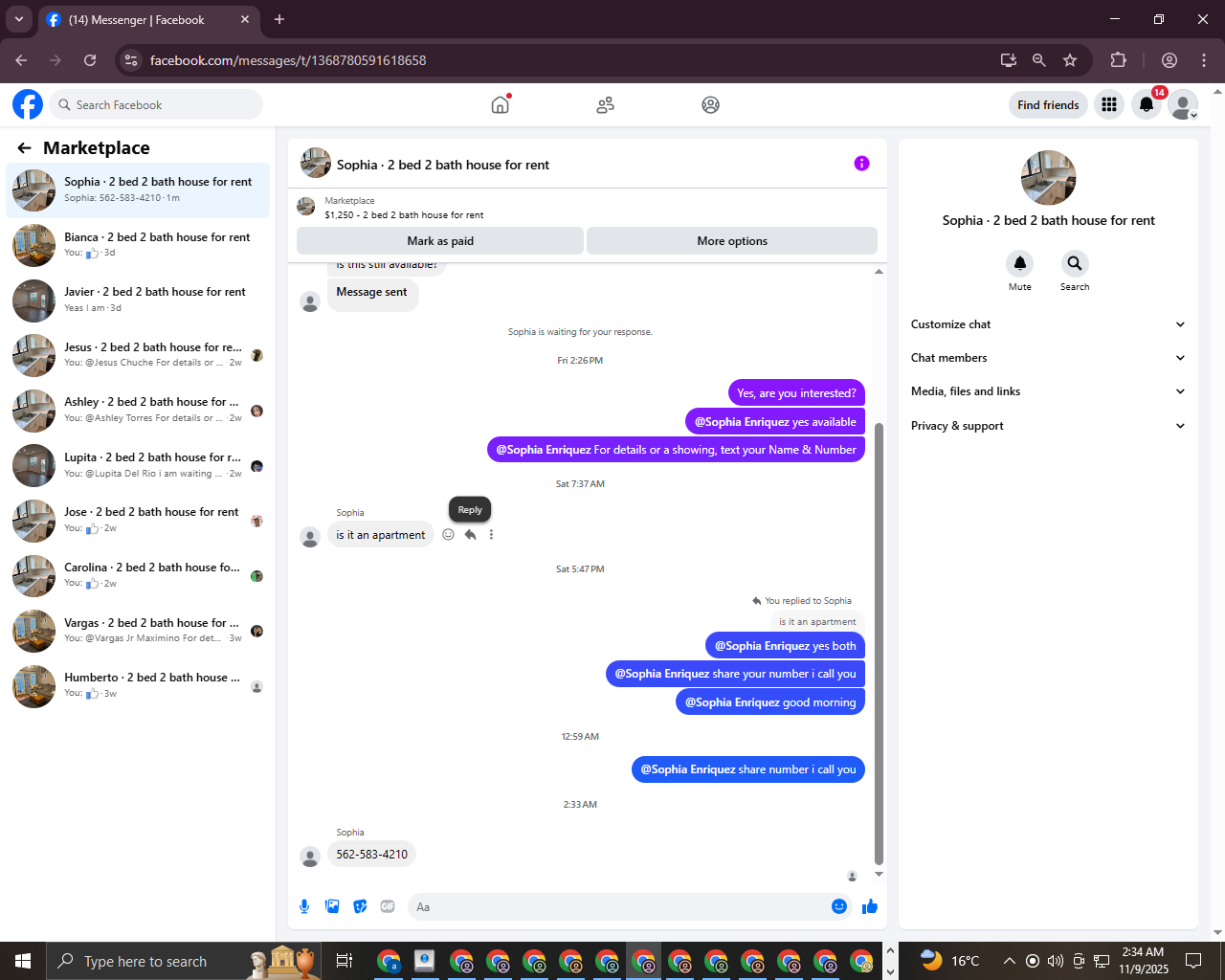1225x980 pixels.
Task: Open the install app icon in address bar
Action: (x=1009, y=60)
